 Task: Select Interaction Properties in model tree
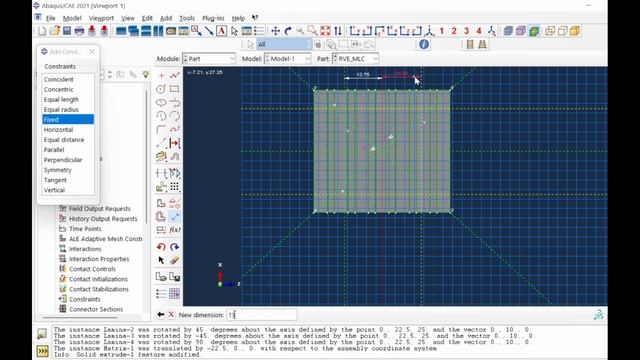(x=99, y=259)
